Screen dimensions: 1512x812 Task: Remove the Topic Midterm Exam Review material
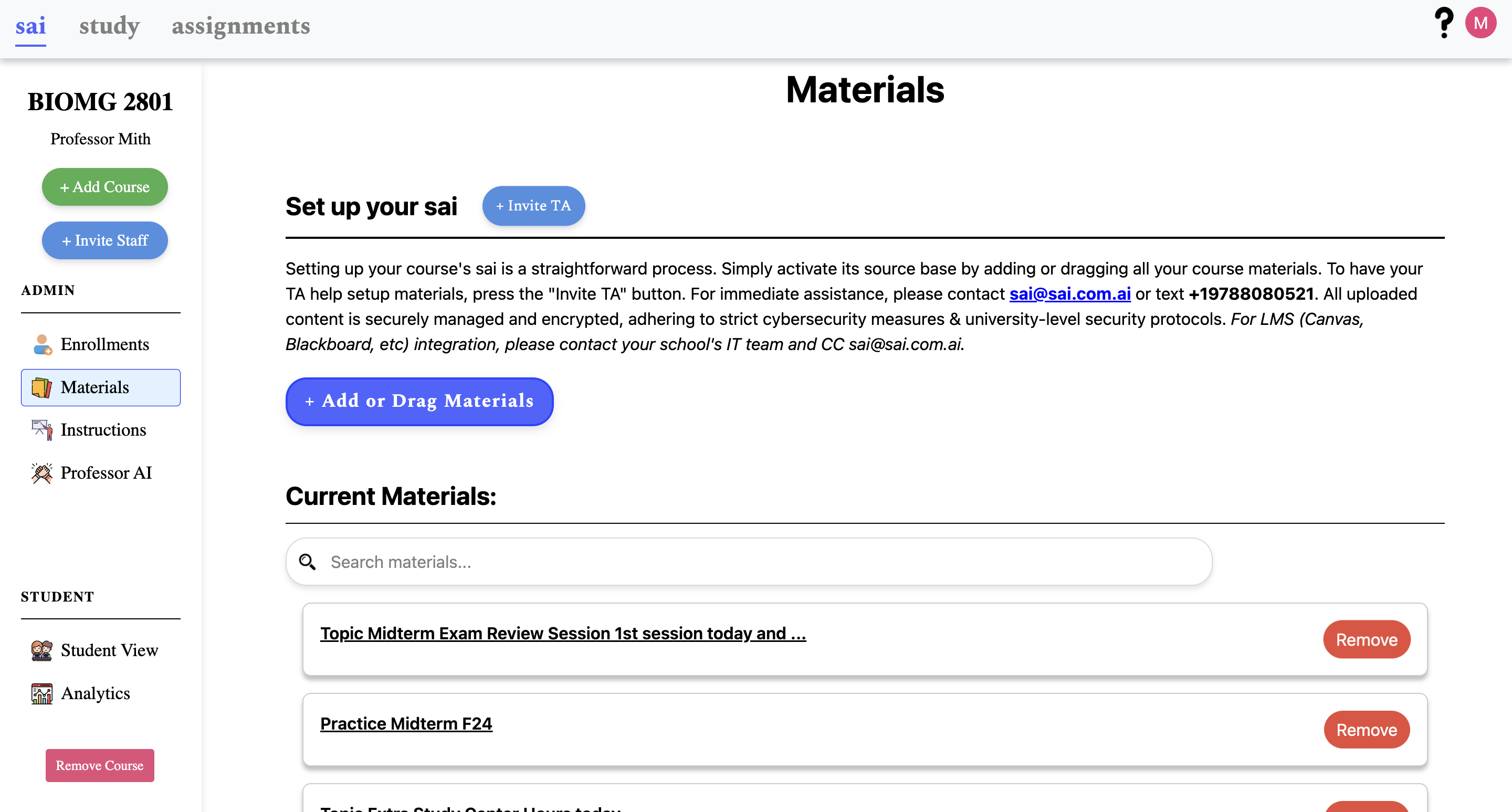1366,639
